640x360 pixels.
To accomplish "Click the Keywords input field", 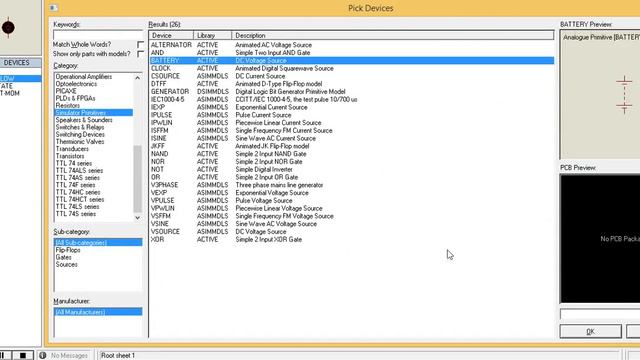I will coord(98,35).
